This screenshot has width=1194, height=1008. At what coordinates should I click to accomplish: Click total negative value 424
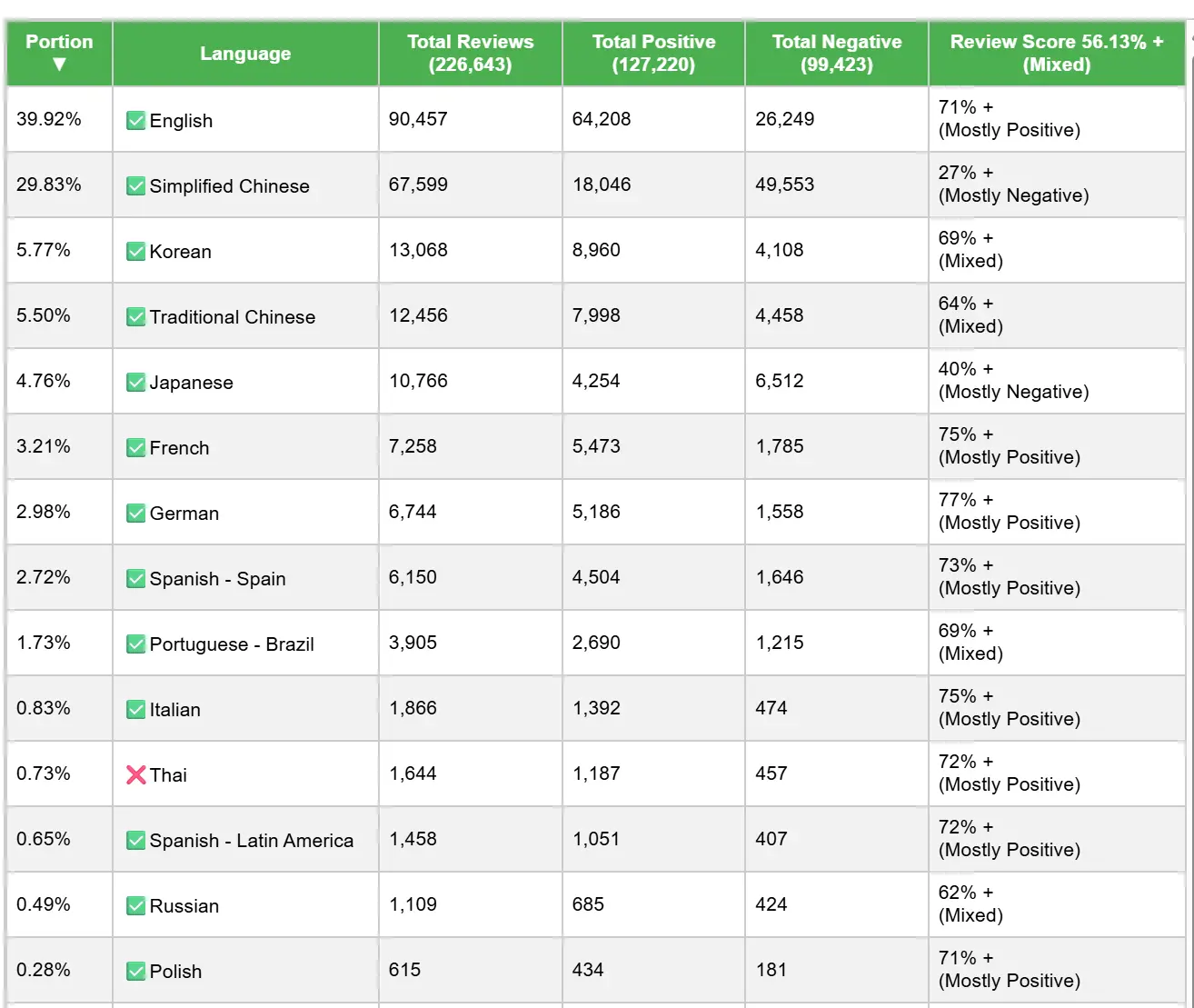(771, 904)
